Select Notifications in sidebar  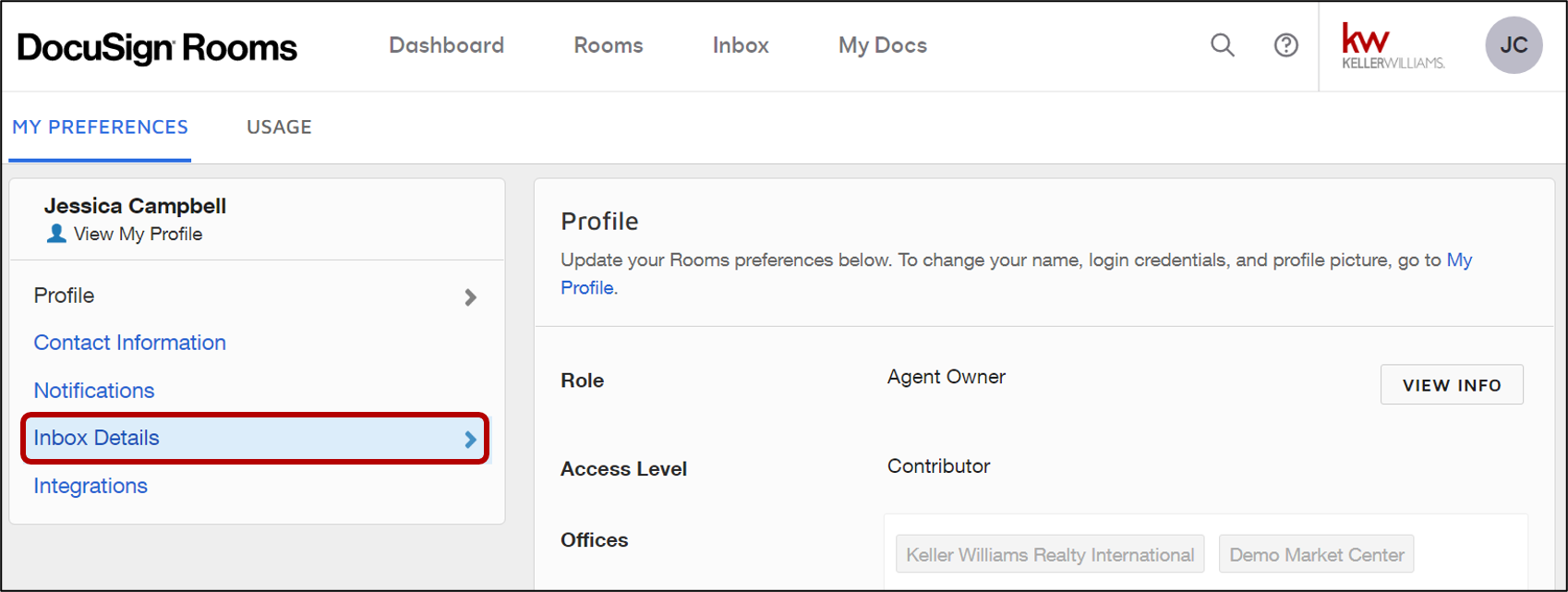tap(94, 391)
